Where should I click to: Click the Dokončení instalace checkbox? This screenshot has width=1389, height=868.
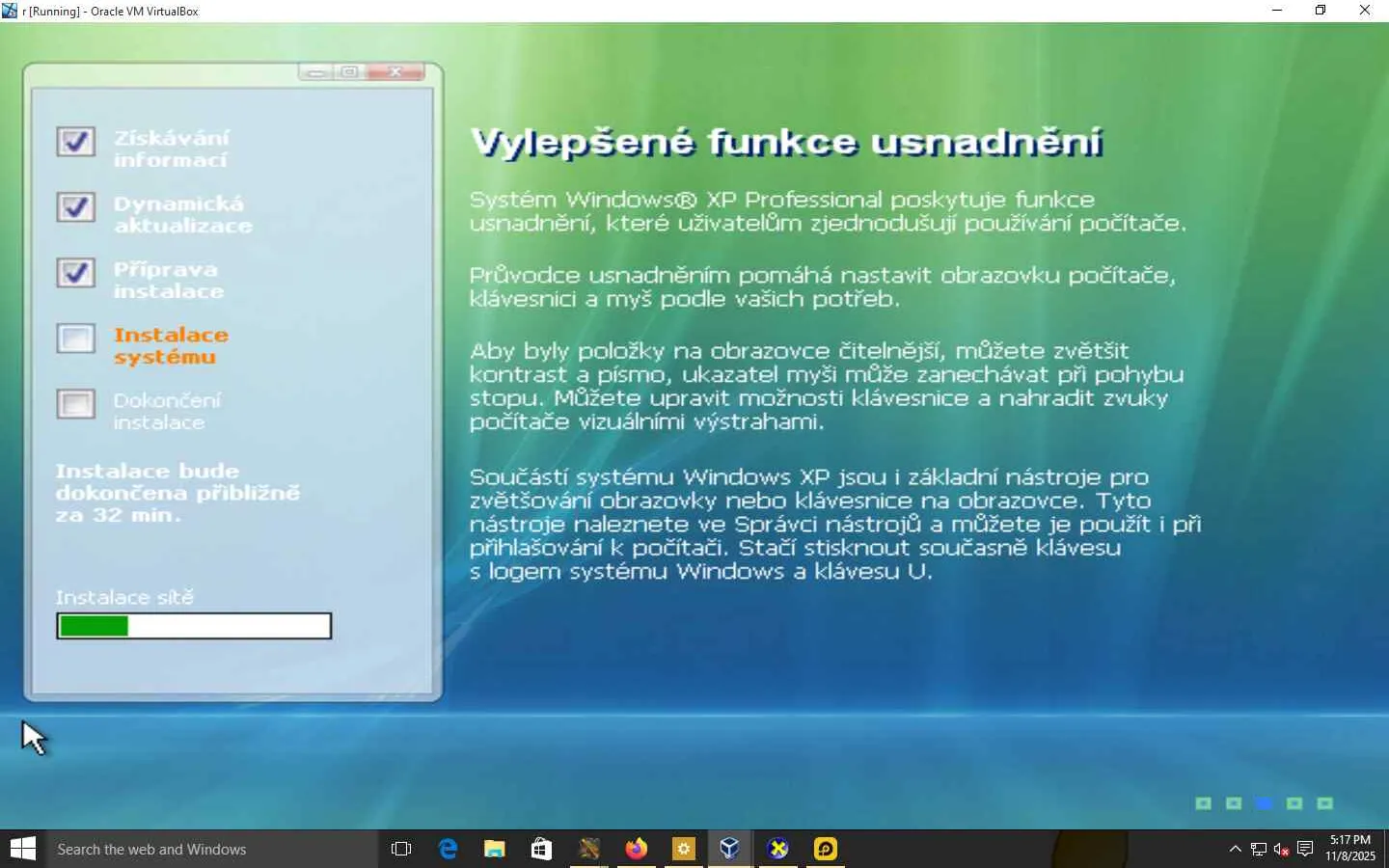[75, 404]
